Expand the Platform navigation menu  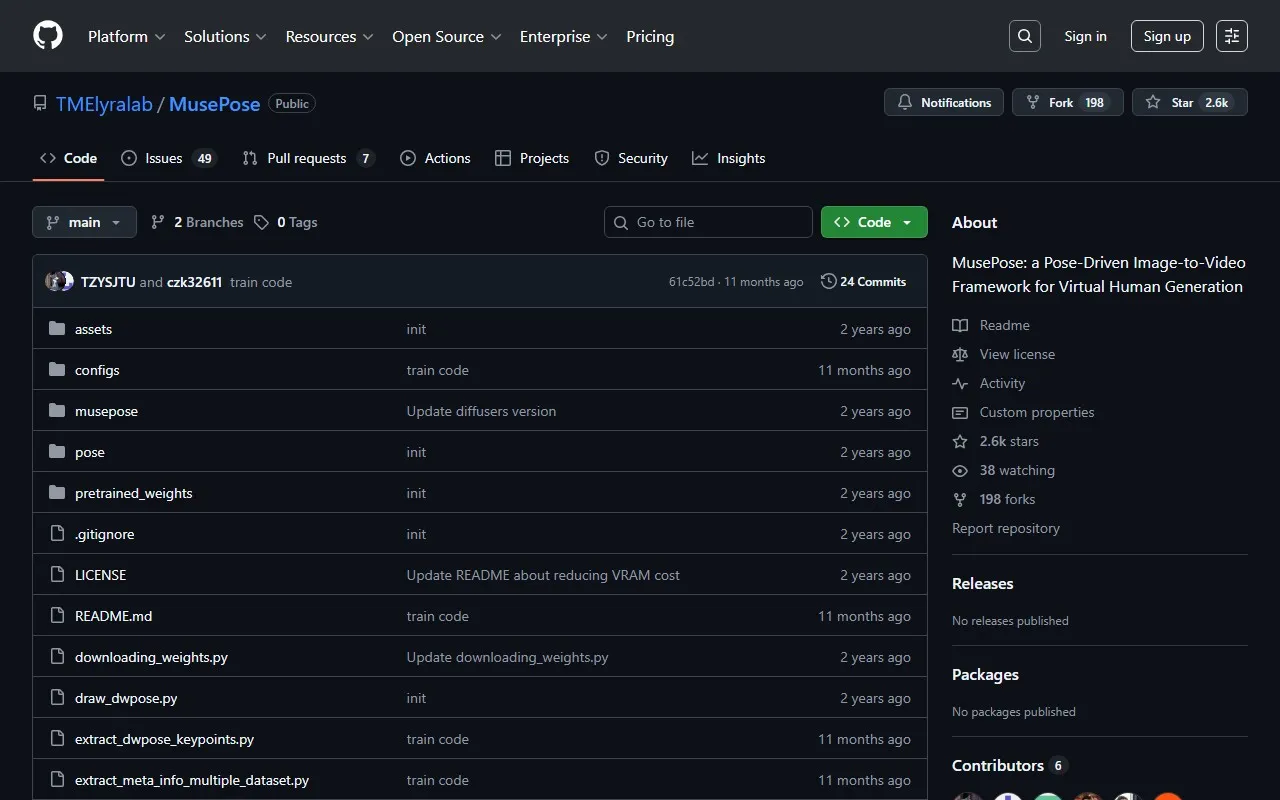(x=126, y=36)
